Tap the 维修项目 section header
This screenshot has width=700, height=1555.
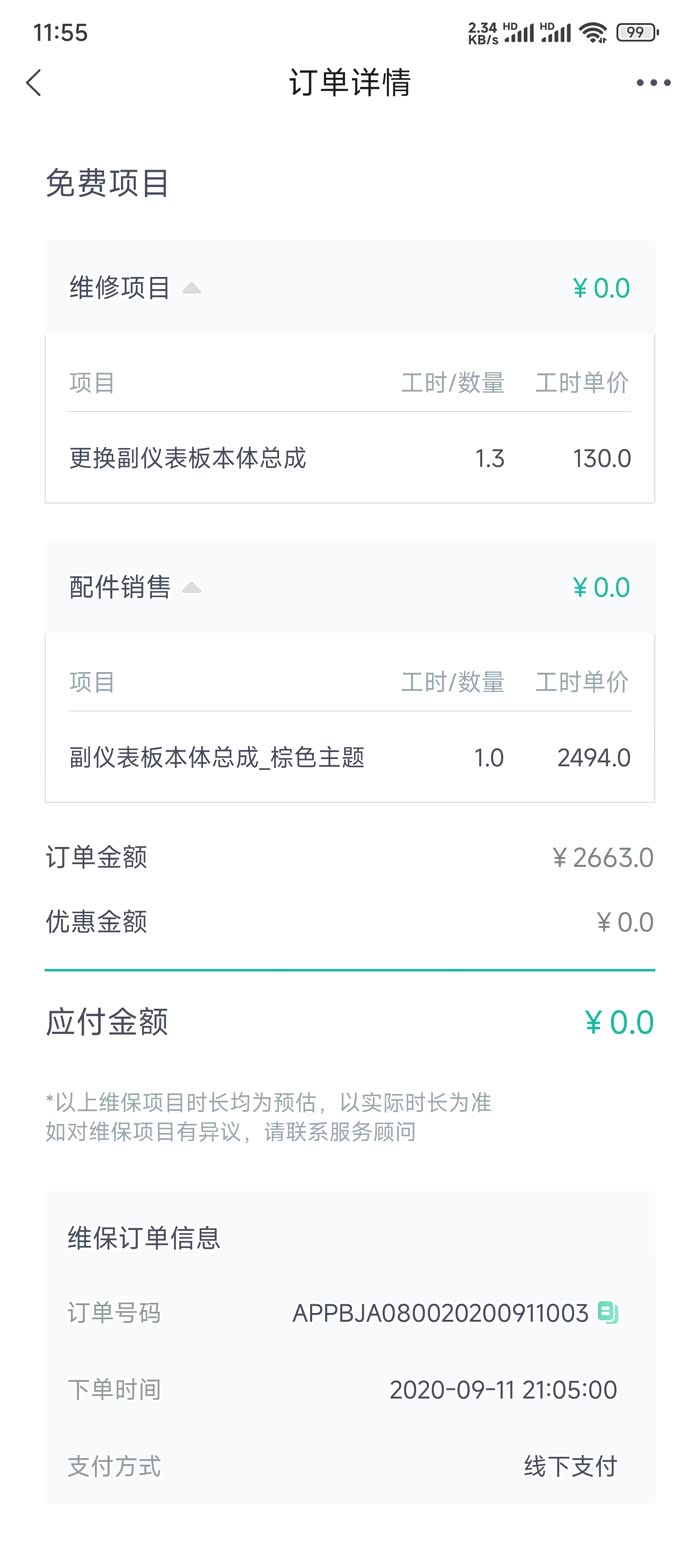click(x=120, y=288)
